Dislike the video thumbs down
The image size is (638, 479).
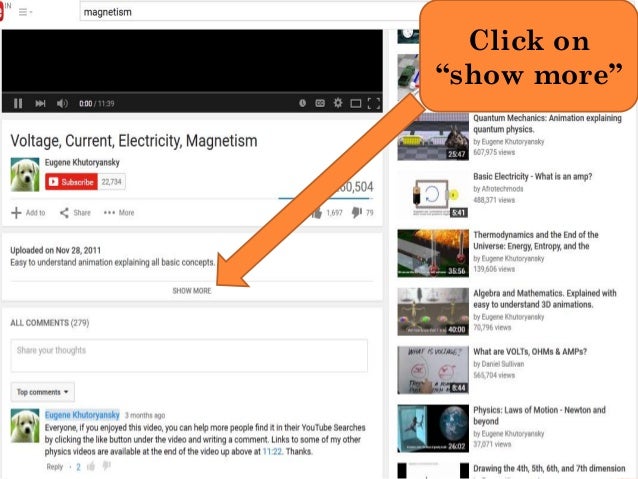tap(363, 212)
